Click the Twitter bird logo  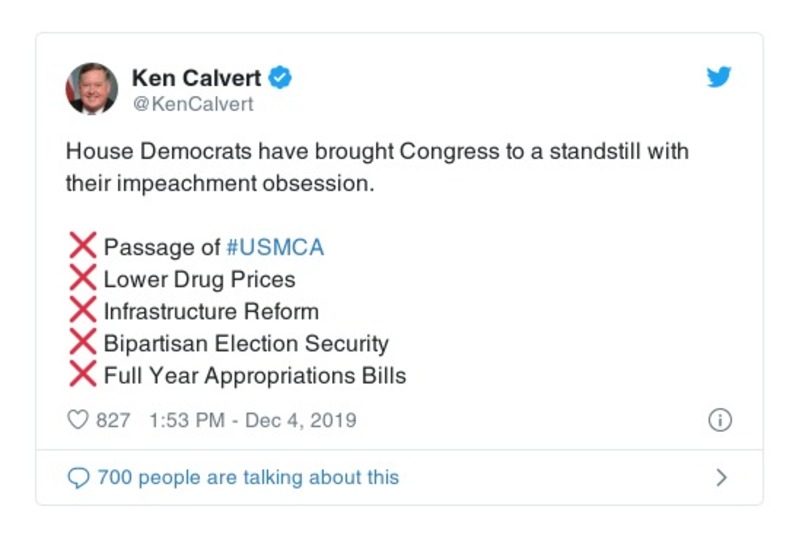[719, 77]
